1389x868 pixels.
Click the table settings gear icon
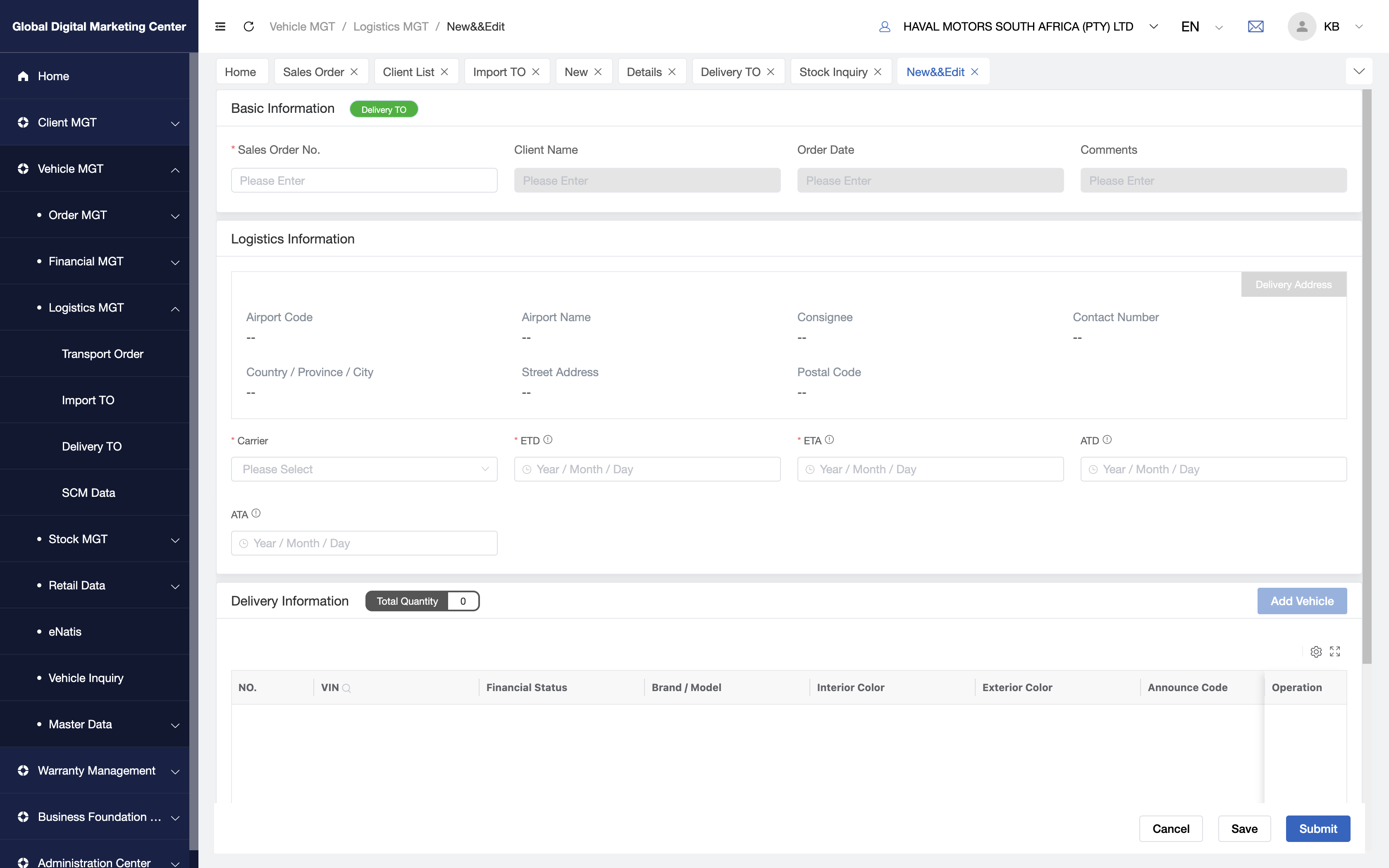pyautogui.click(x=1316, y=651)
